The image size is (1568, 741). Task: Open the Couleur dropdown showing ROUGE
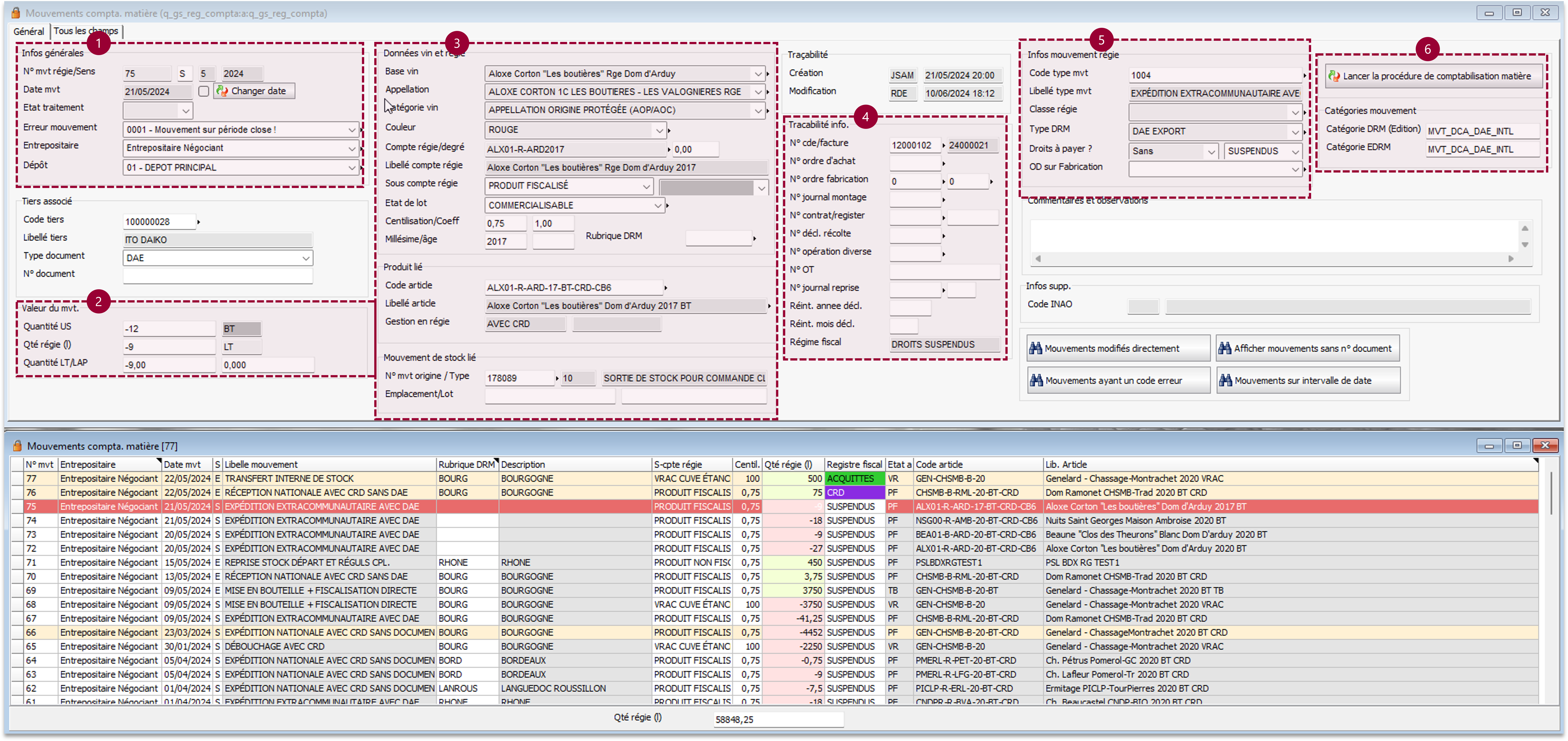(659, 130)
